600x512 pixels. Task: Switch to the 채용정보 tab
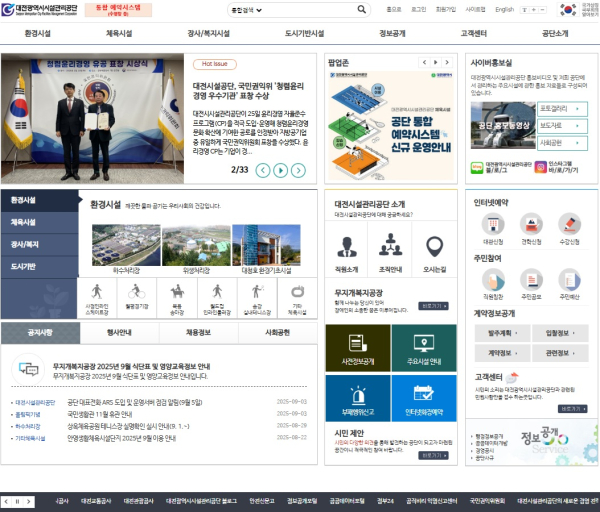point(199,333)
